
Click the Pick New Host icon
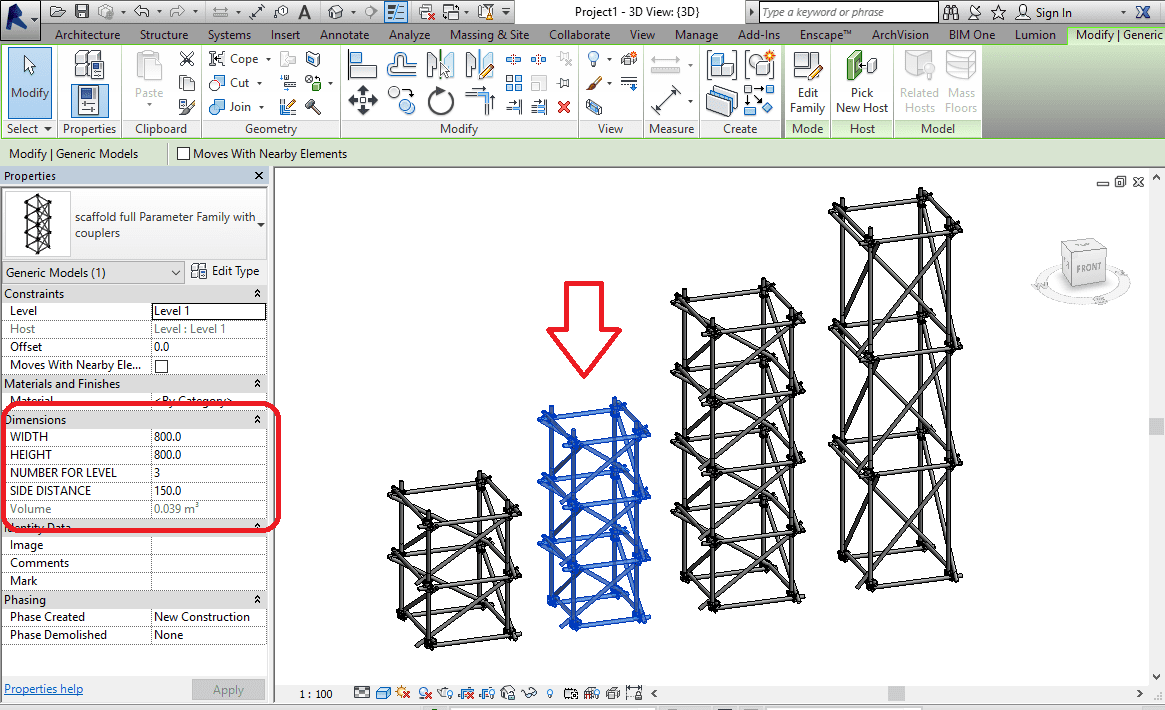coord(862,84)
